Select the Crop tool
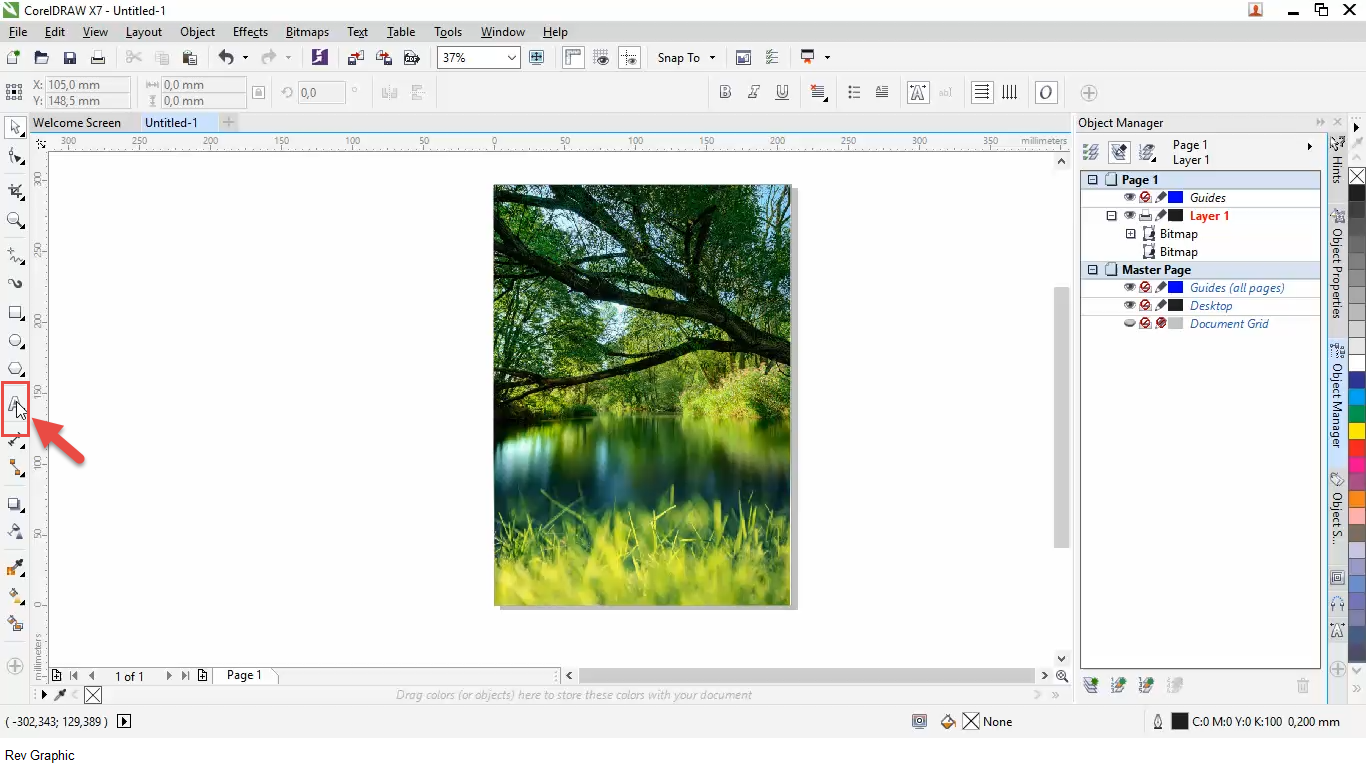The height and width of the screenshot is (772, 1366). pyautogui.click(x=15, y=191)
